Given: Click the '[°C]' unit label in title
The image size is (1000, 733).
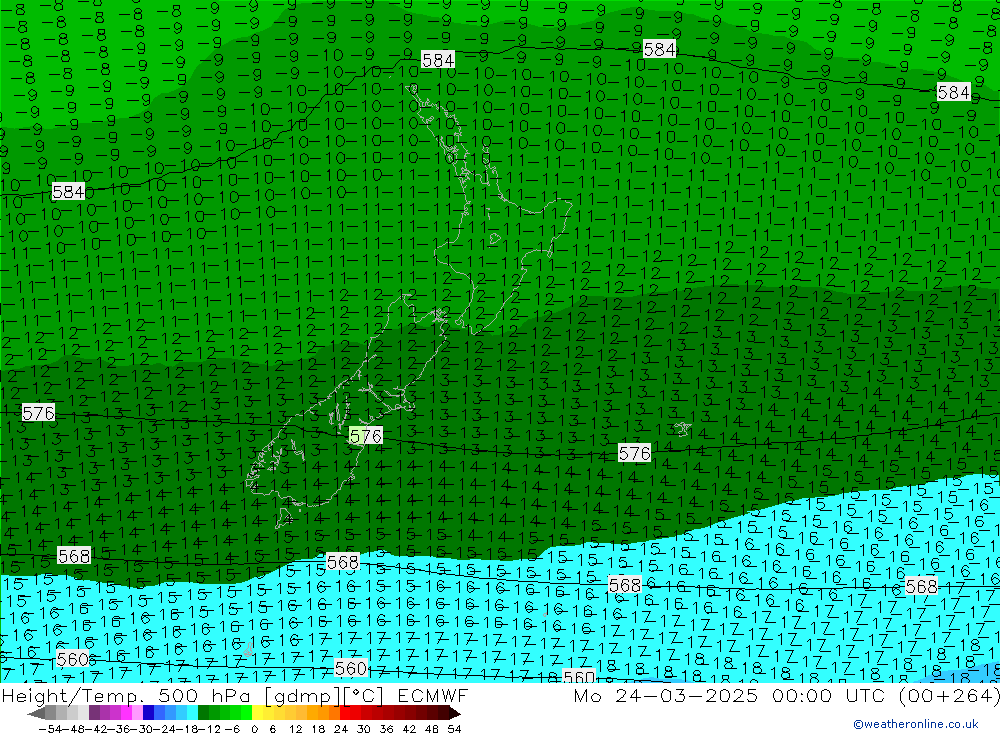Looking at the screenshot, I should point(362,695).
